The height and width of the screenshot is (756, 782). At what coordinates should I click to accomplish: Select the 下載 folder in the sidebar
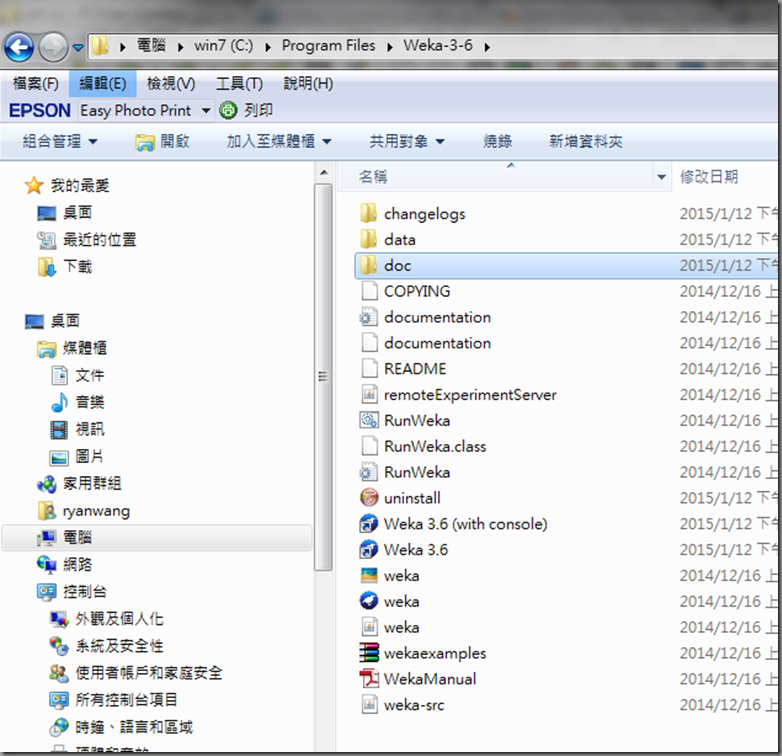click(64, 267)
